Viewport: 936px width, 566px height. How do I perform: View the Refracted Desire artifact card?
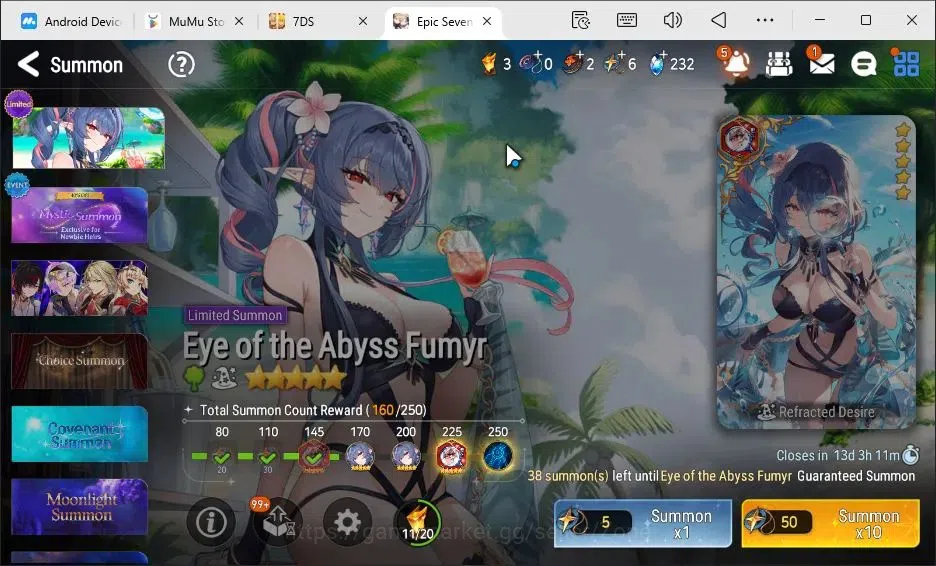click(x=816, y=272)
